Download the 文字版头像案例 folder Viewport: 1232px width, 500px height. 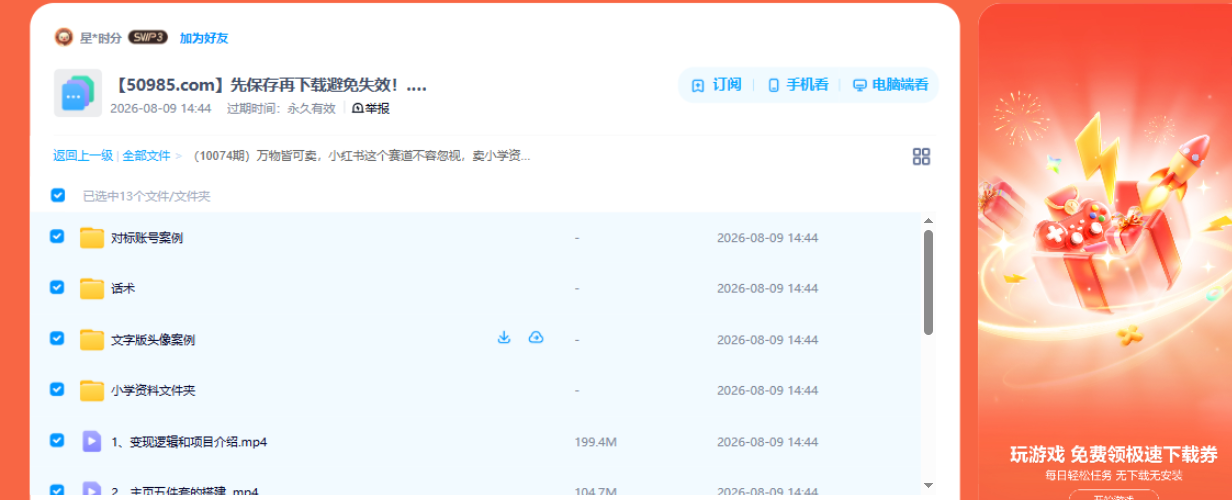pyautogui.click(x=504, y=338)
